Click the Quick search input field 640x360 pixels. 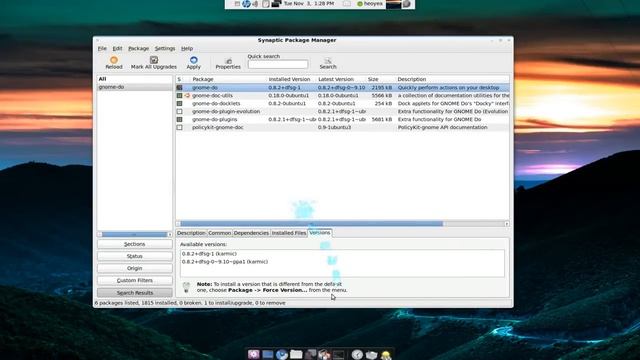[278, 64]
